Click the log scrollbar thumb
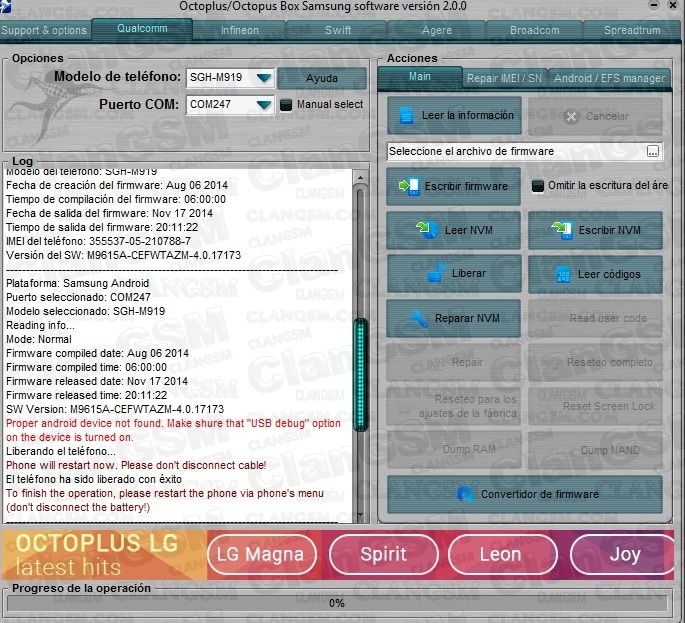 pos(360,375)
